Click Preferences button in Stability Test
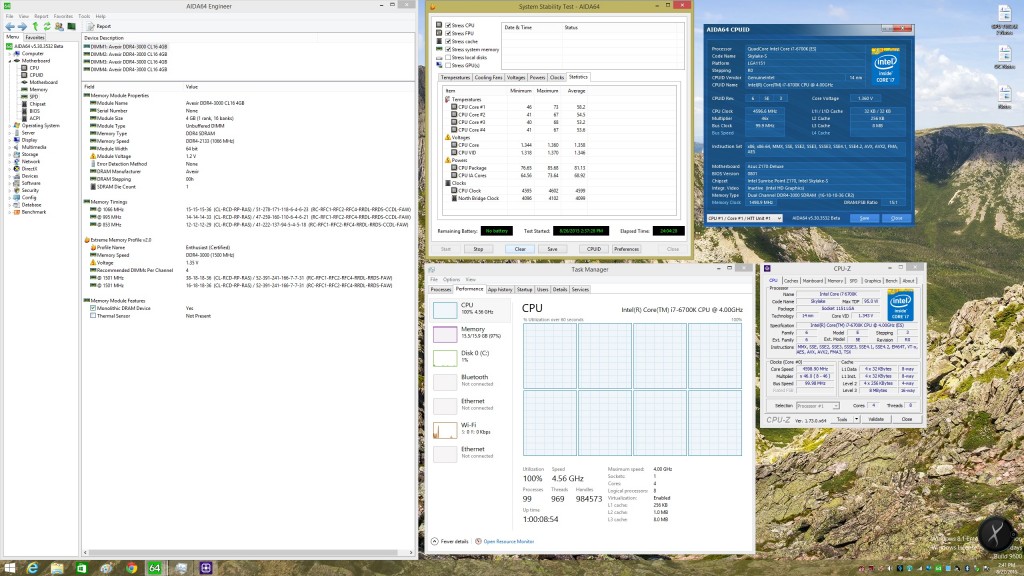This screenshot has width=1024, height=576. point(626,249)
